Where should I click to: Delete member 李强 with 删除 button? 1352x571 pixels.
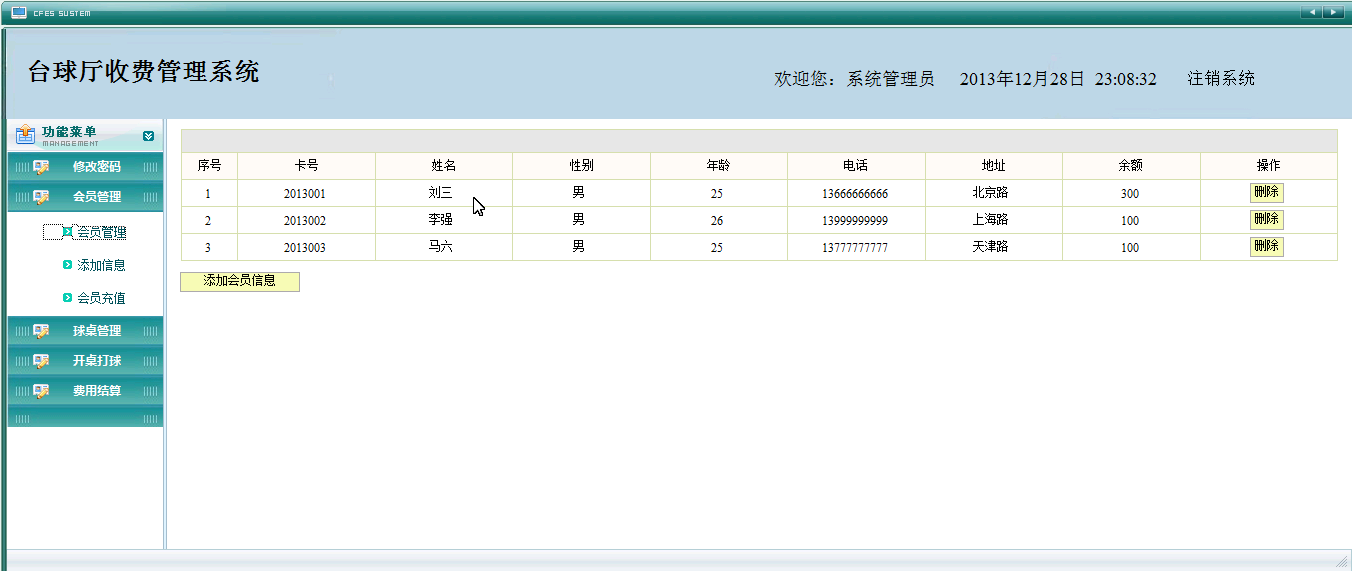1267,220
